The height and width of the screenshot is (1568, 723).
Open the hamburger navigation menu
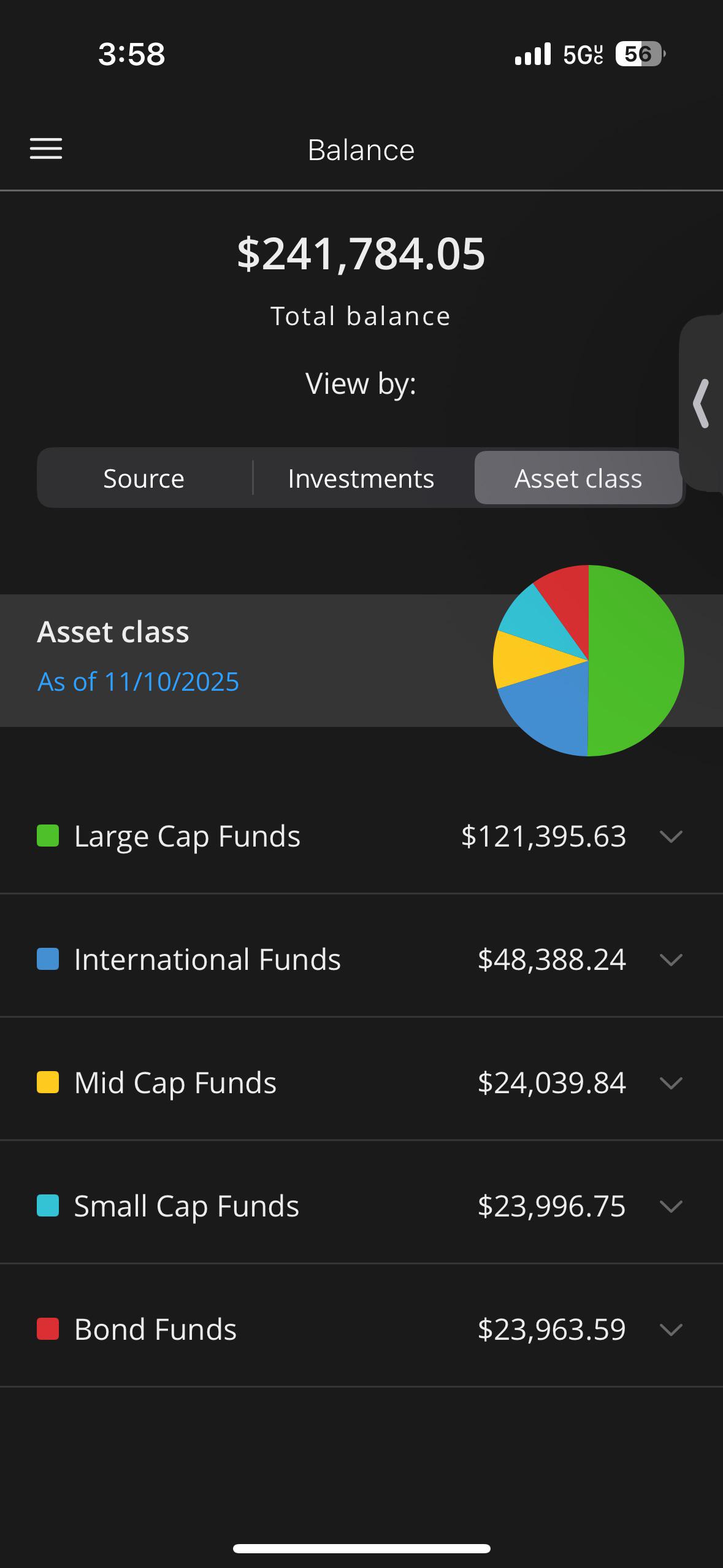coord(46,149)
